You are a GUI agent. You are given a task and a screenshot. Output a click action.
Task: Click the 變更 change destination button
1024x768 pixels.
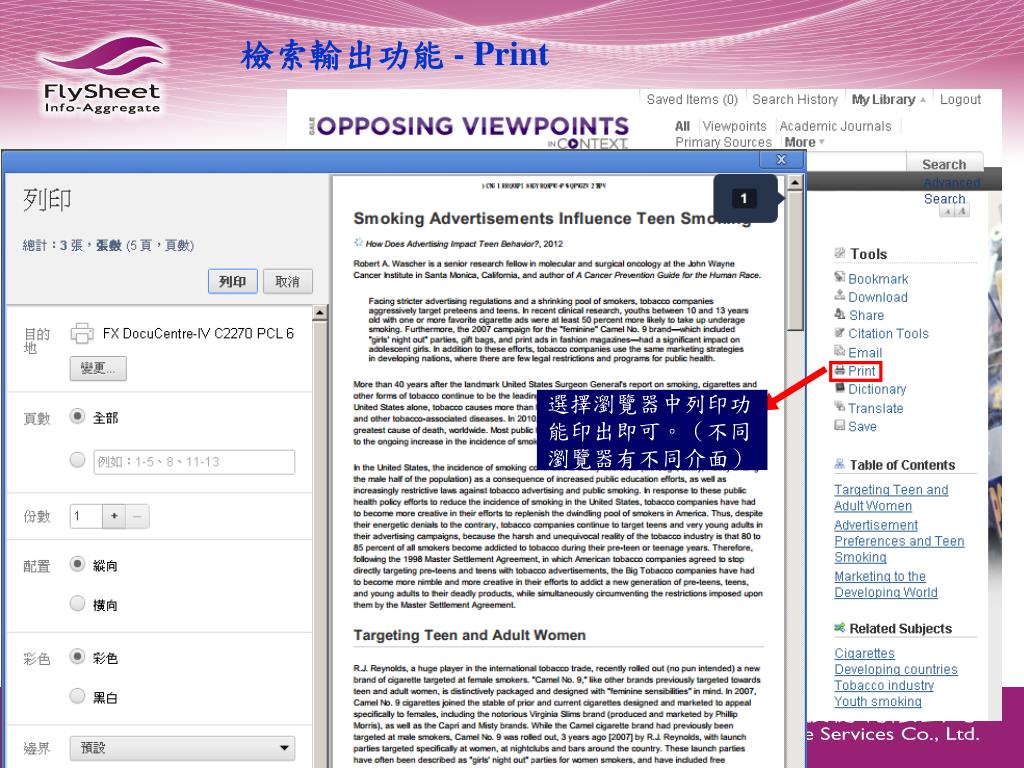pos(98,368)
